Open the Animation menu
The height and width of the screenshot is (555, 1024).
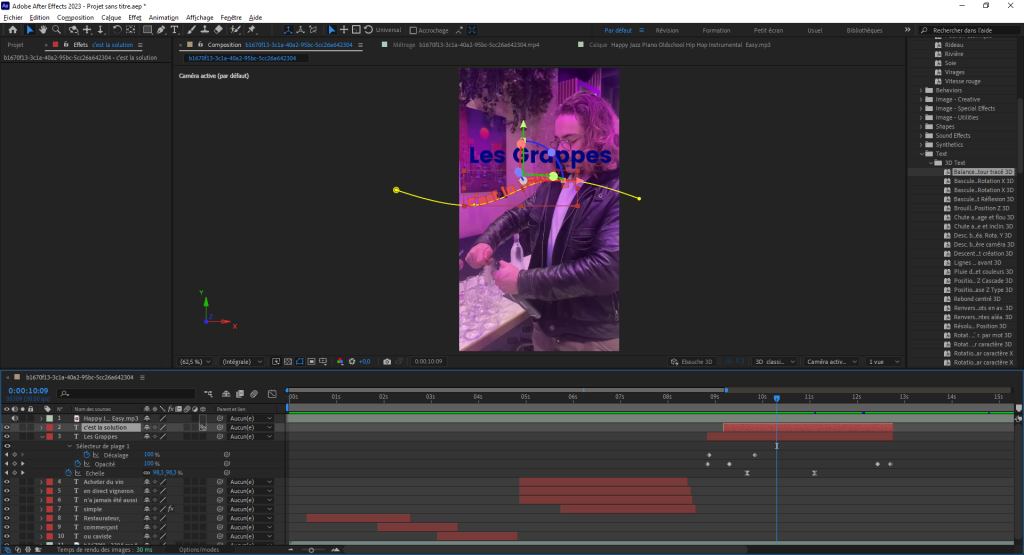164,17
